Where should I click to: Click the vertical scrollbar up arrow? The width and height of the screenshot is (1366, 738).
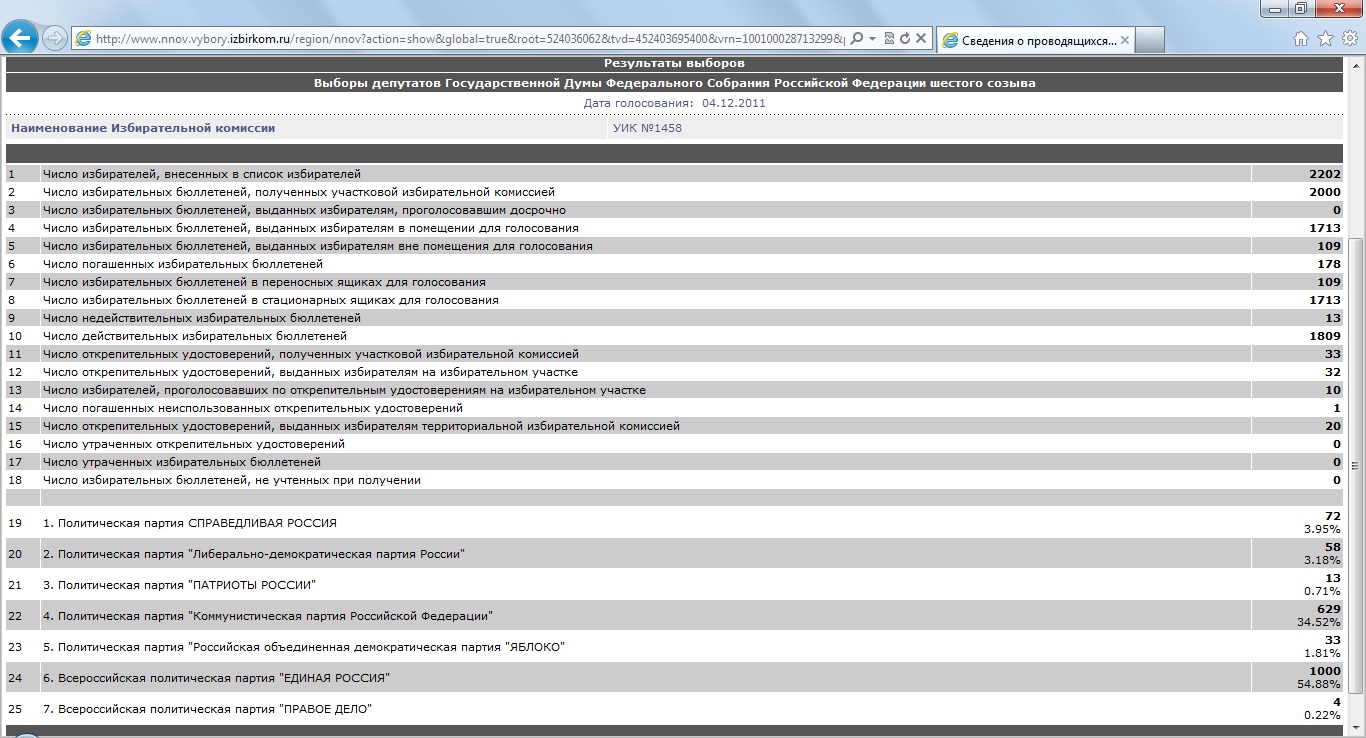coord(1356,65)
